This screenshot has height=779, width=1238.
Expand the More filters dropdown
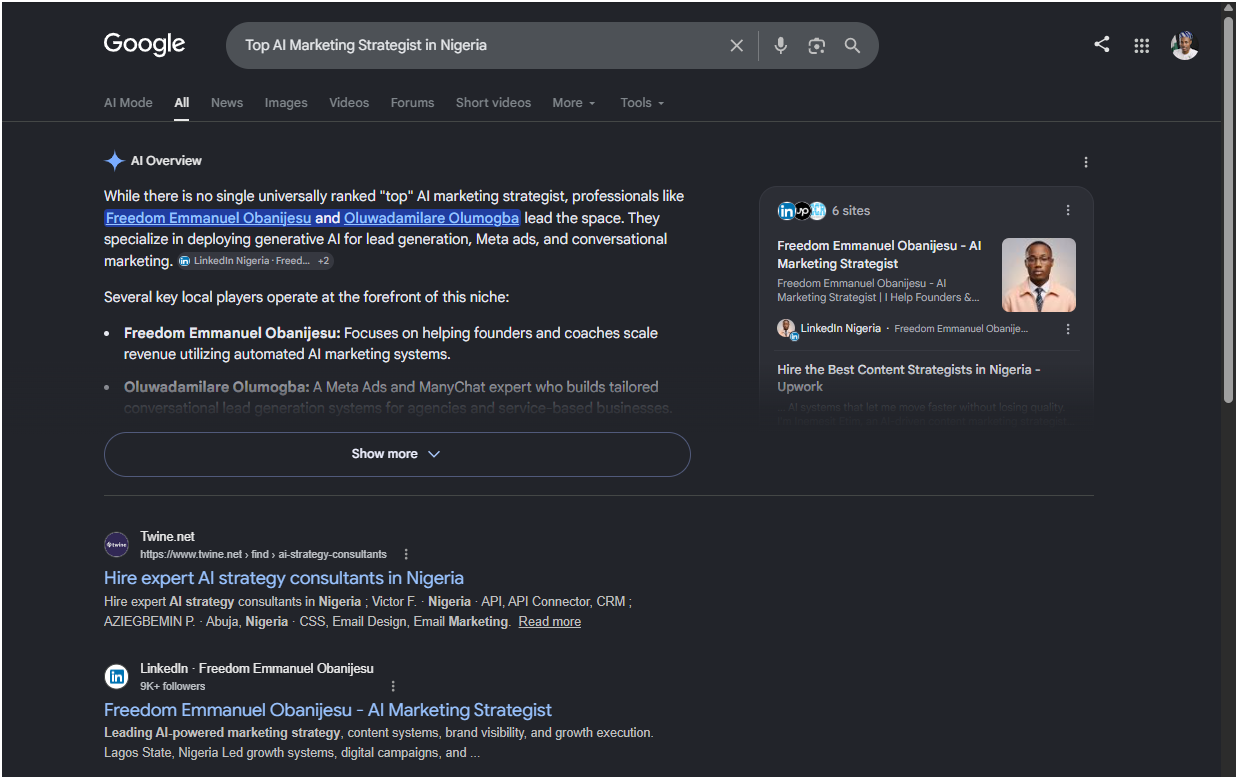pos(573,102)
